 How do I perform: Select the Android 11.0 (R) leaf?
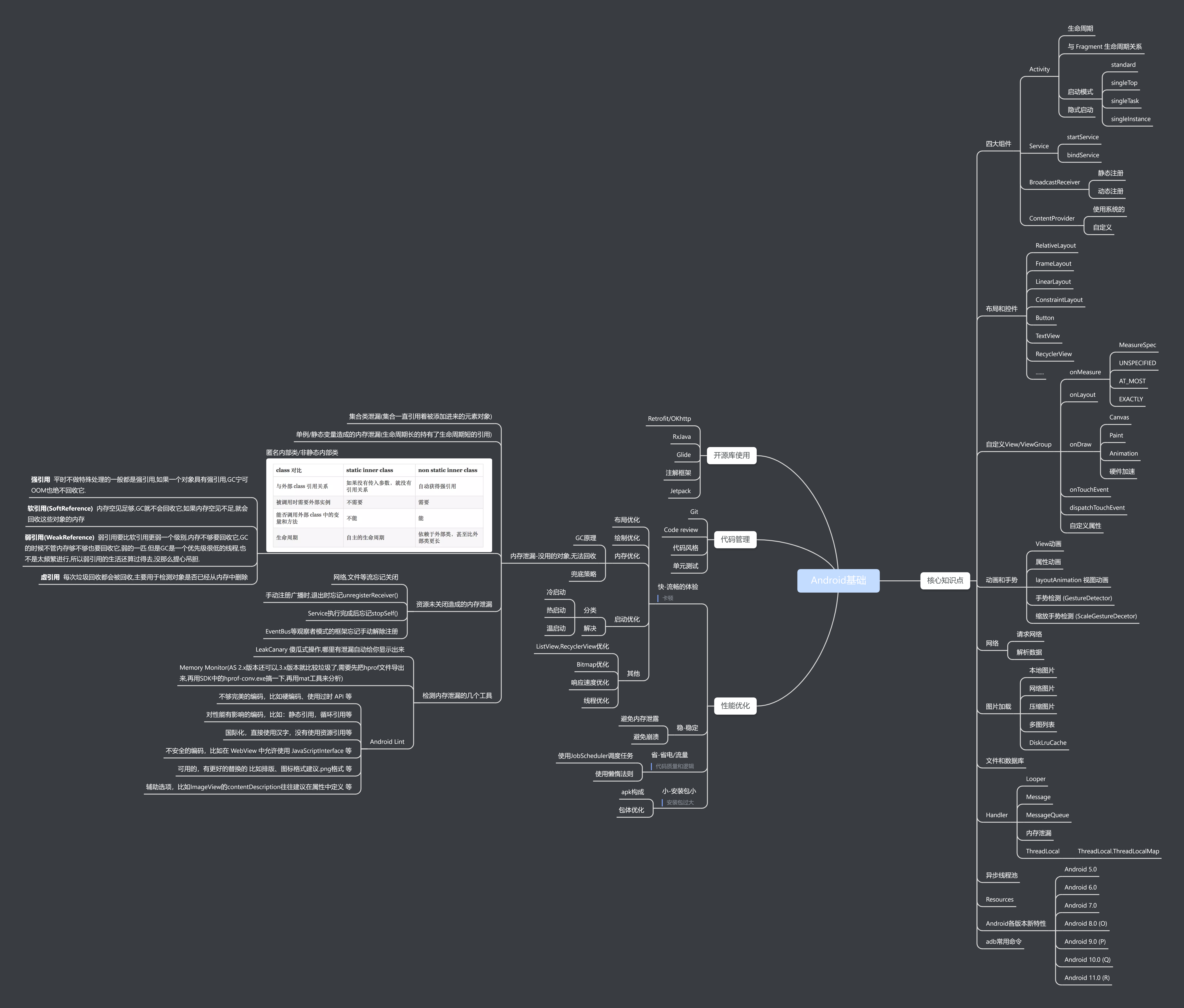(1086, 978)
